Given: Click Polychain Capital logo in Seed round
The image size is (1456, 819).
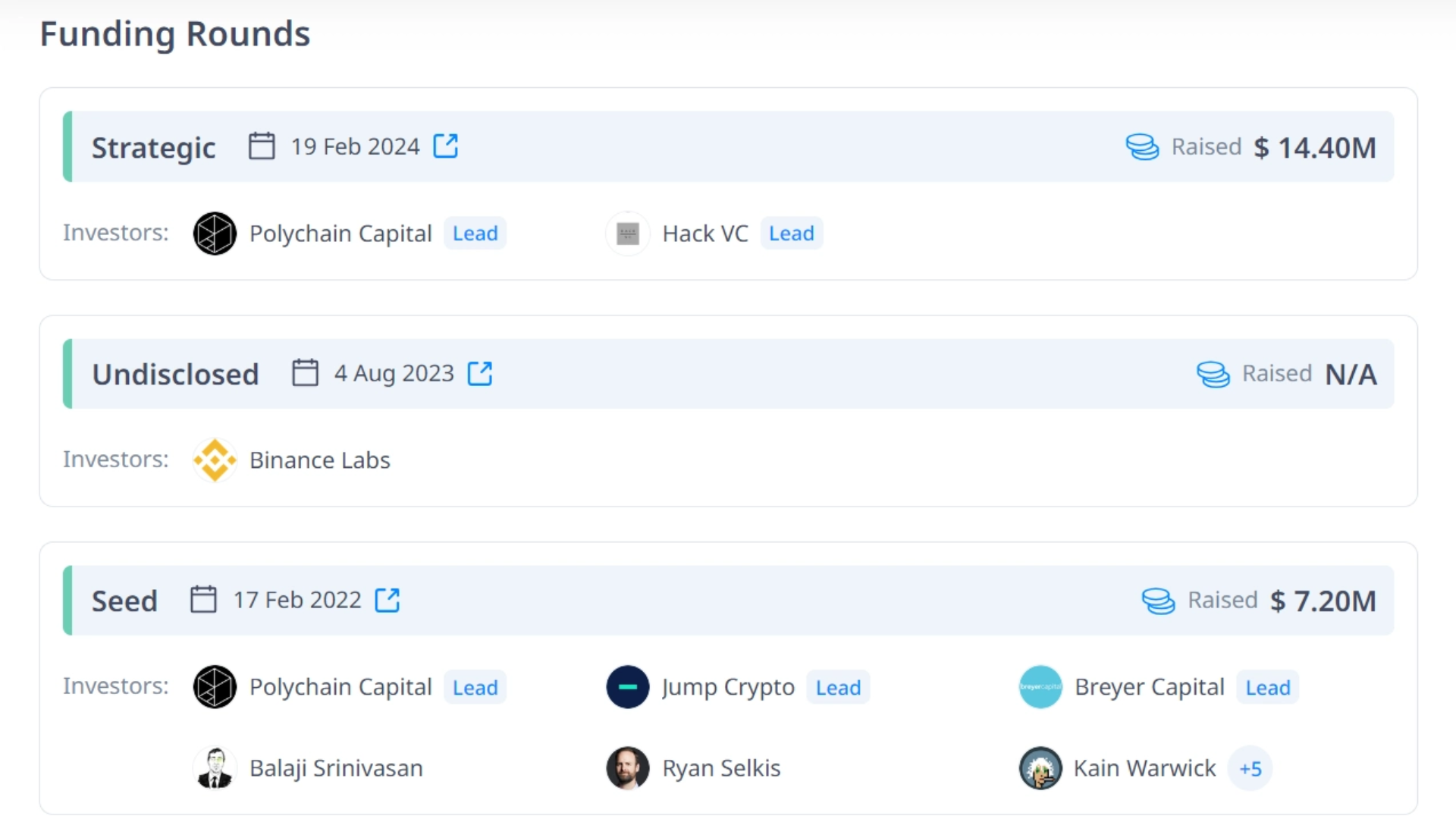Looking at the screenshot, I should point(215,687).
